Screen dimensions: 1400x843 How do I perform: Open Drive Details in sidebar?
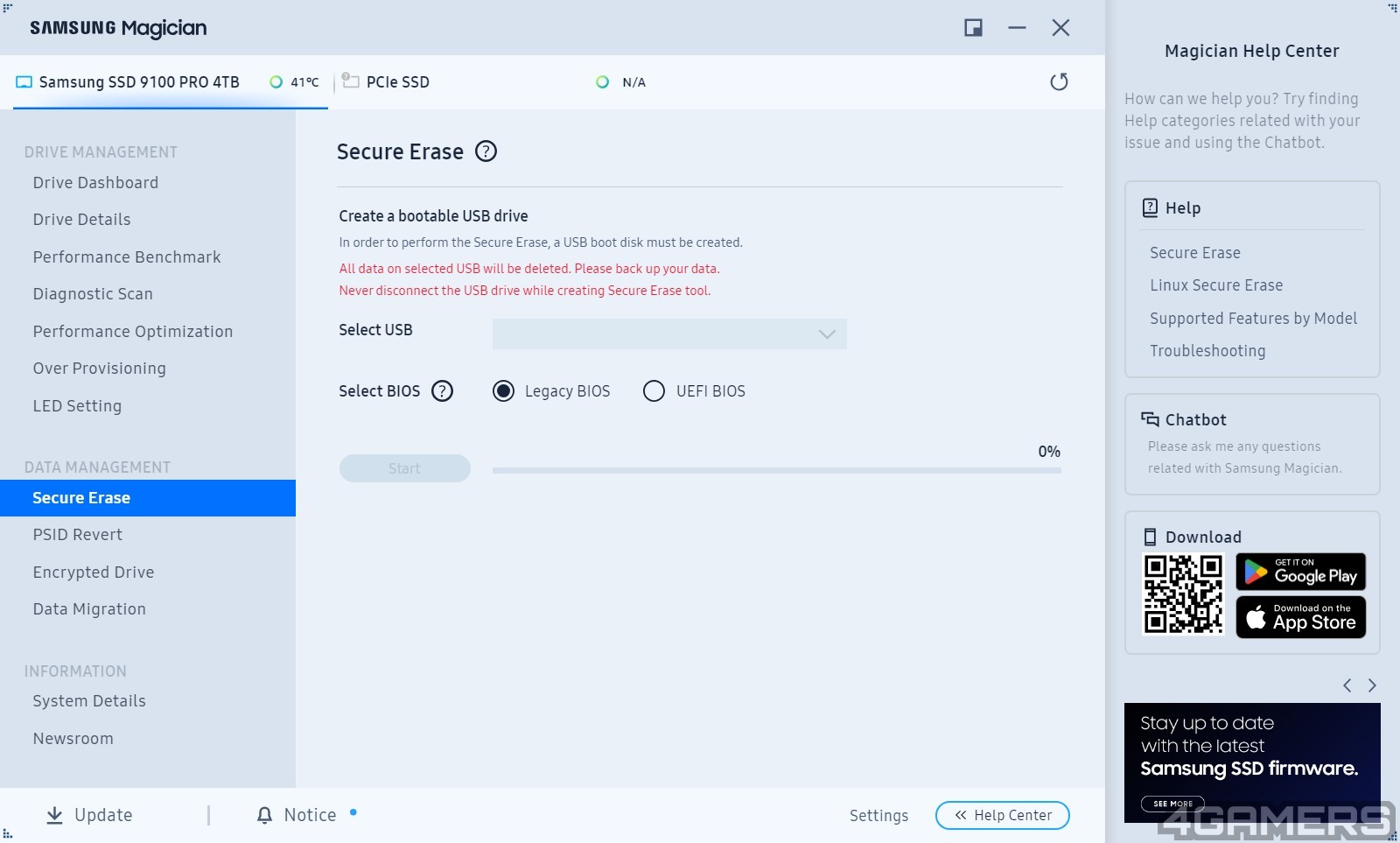coord(81,219)
